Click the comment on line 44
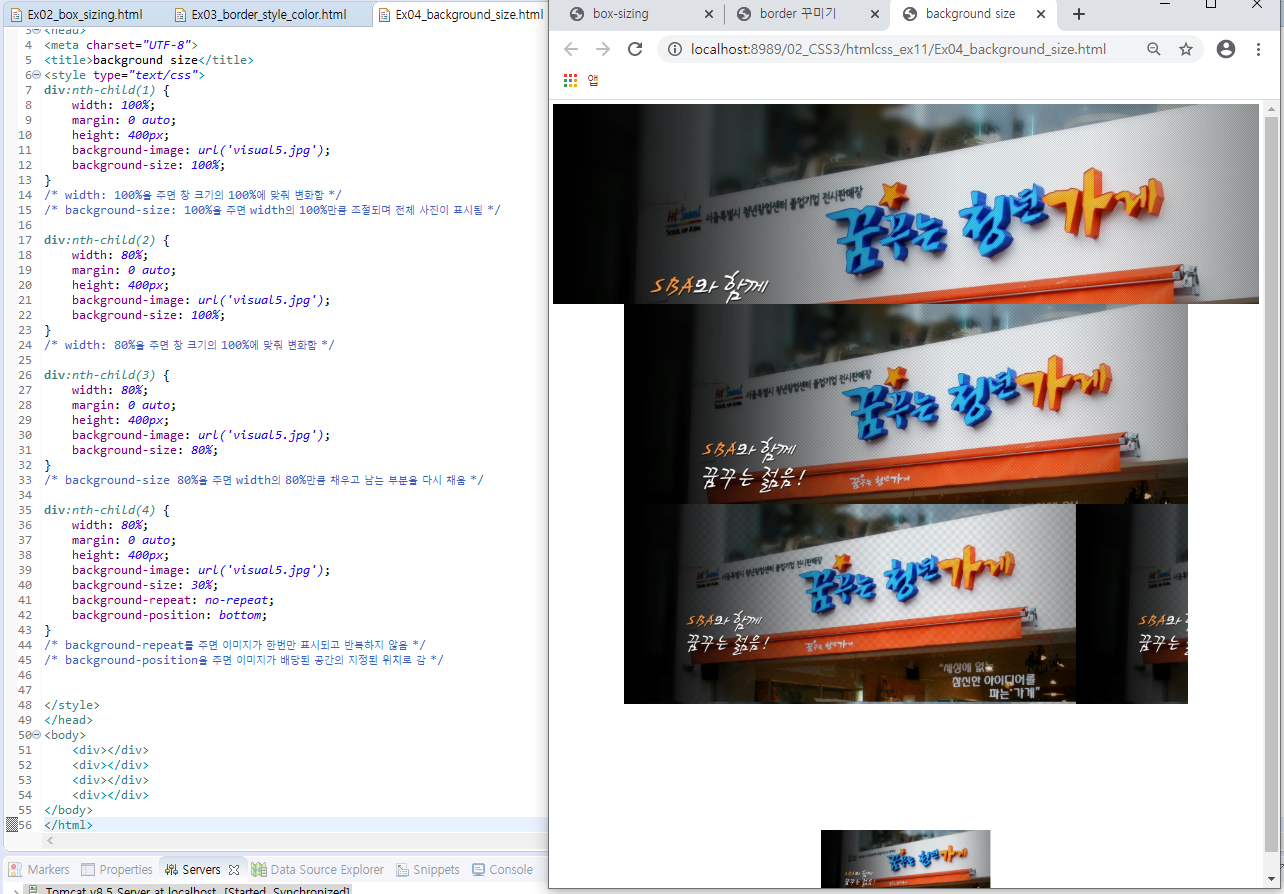This screenshot has width=1284, height=894. (x=235, y=645)
